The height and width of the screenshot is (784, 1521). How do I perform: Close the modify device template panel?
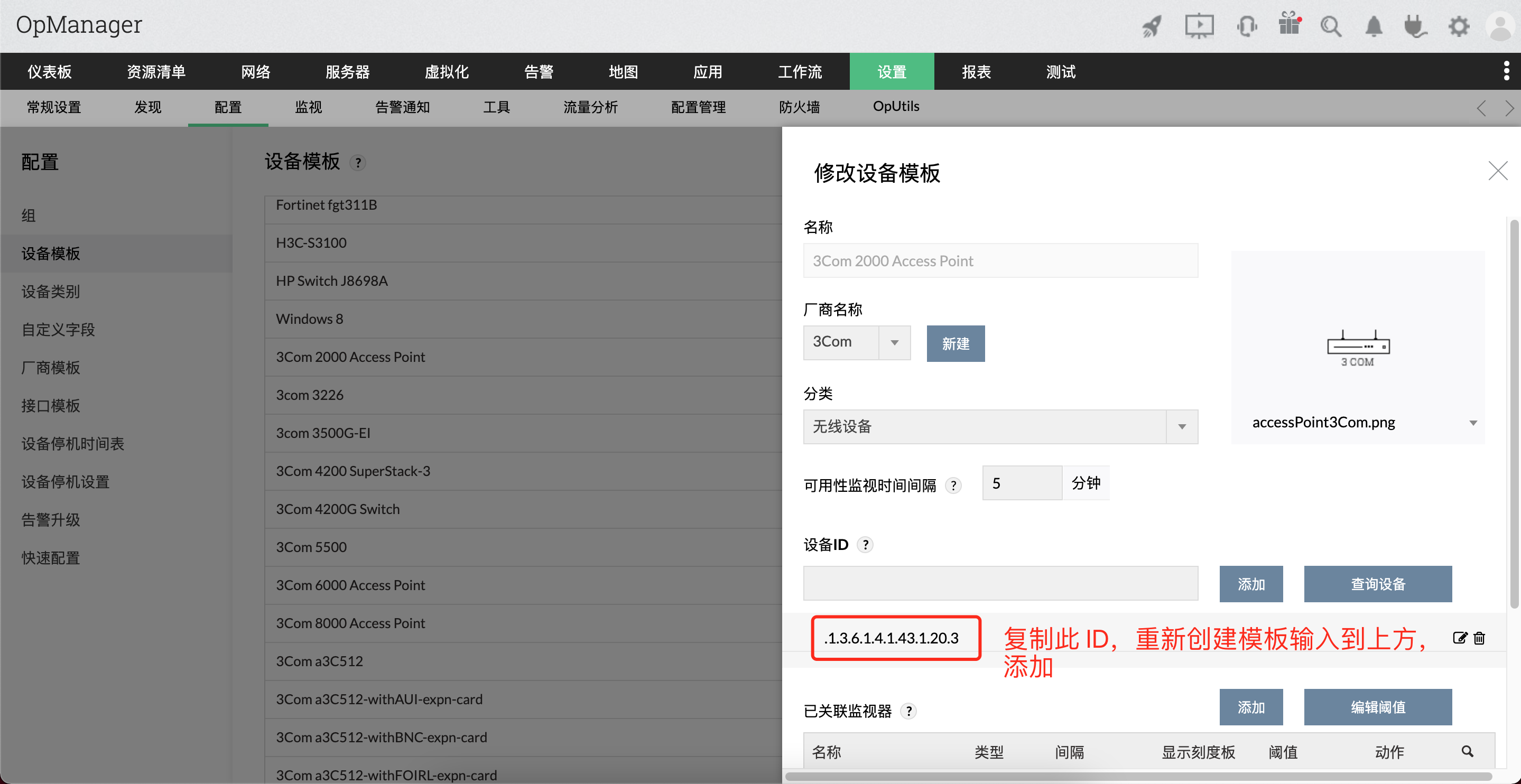[1498, 171]
